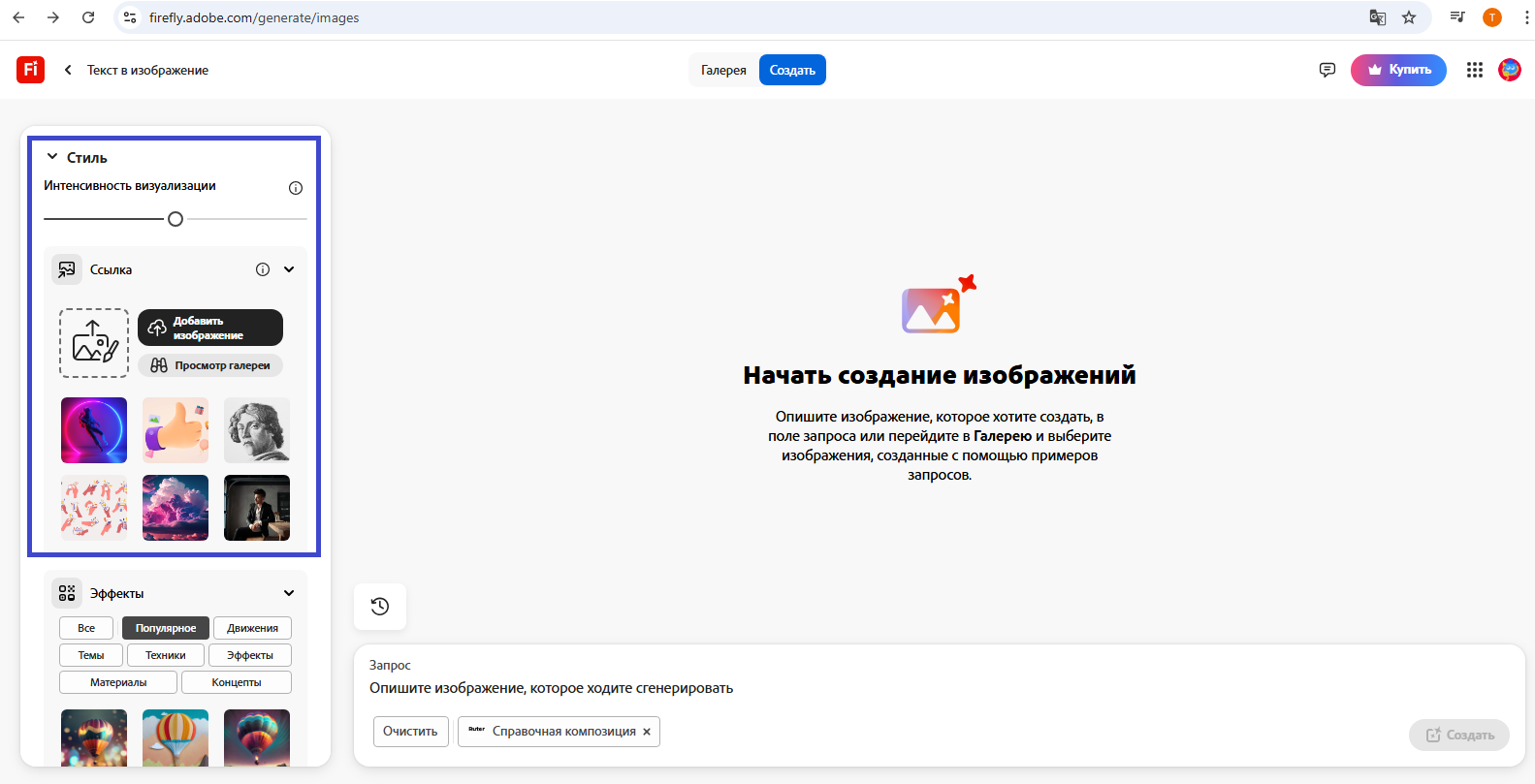Select the Популярное effects filter

click(166, 628)
